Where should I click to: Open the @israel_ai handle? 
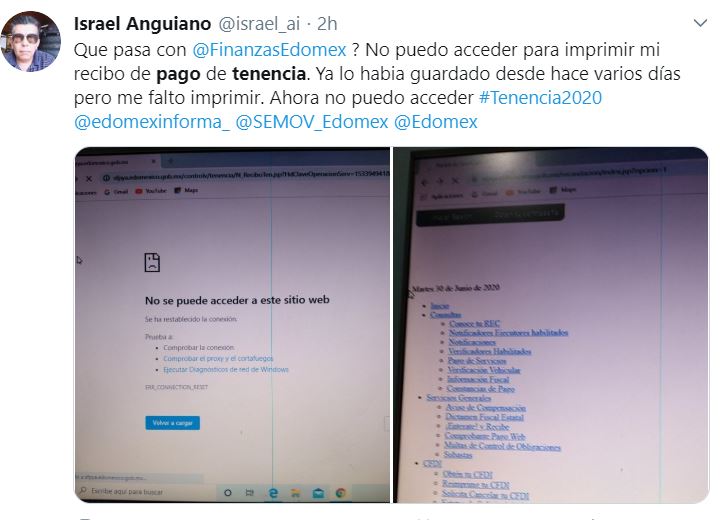[259, 23]
